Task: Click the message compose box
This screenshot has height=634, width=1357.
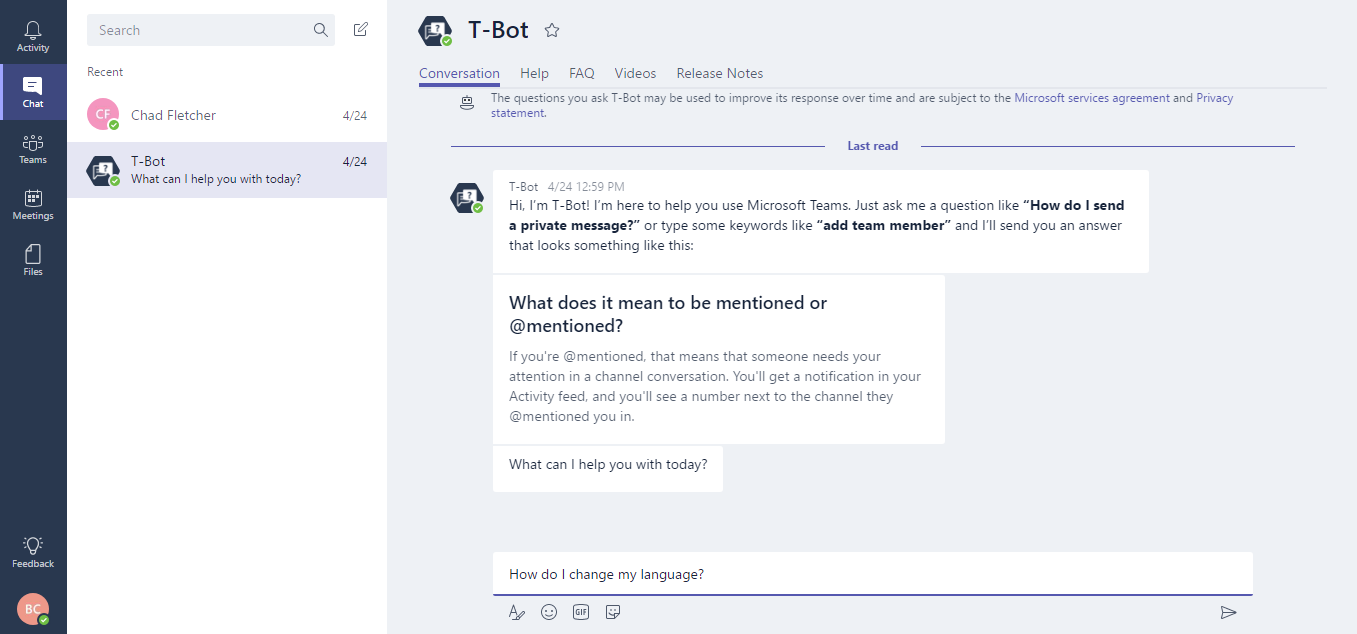Action: pyautogui.click(x=873, y=574)
